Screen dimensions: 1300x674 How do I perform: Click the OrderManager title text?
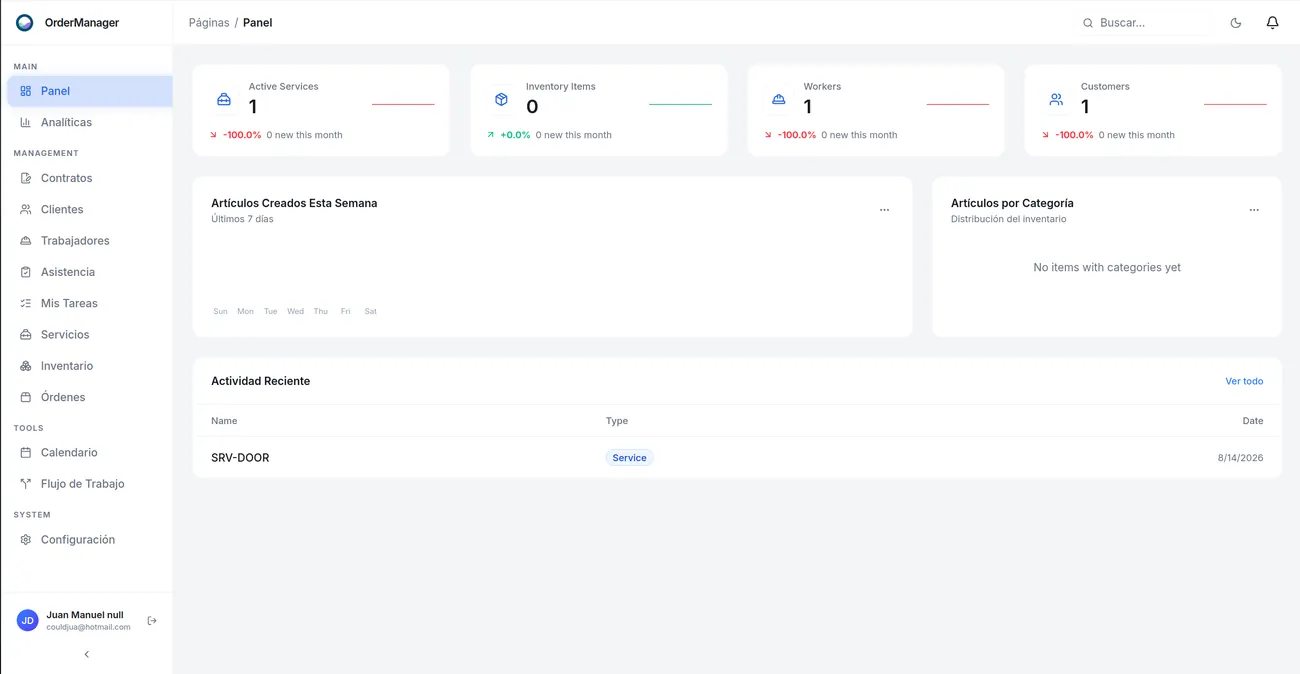pos(82,23)
